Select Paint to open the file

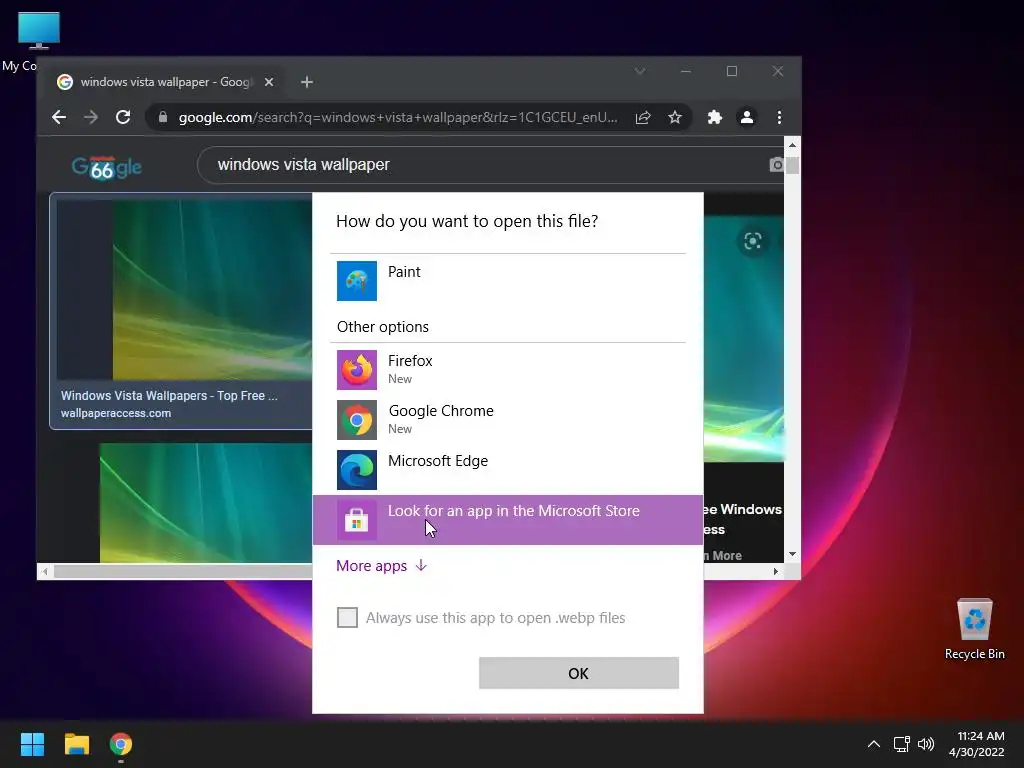pyautogui.click(x=507, y=281)
